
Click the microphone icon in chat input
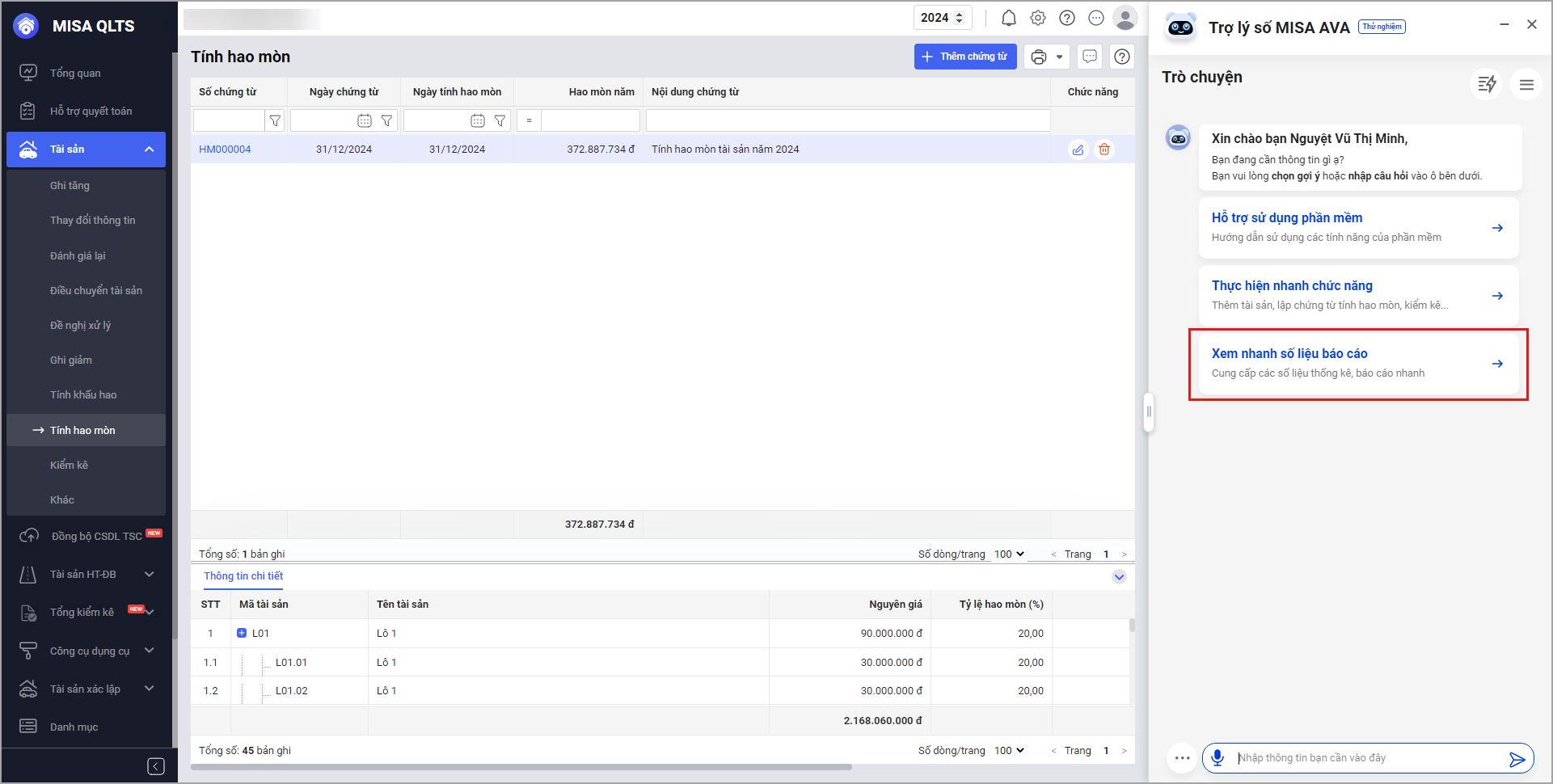click(x=1218, y=758)
